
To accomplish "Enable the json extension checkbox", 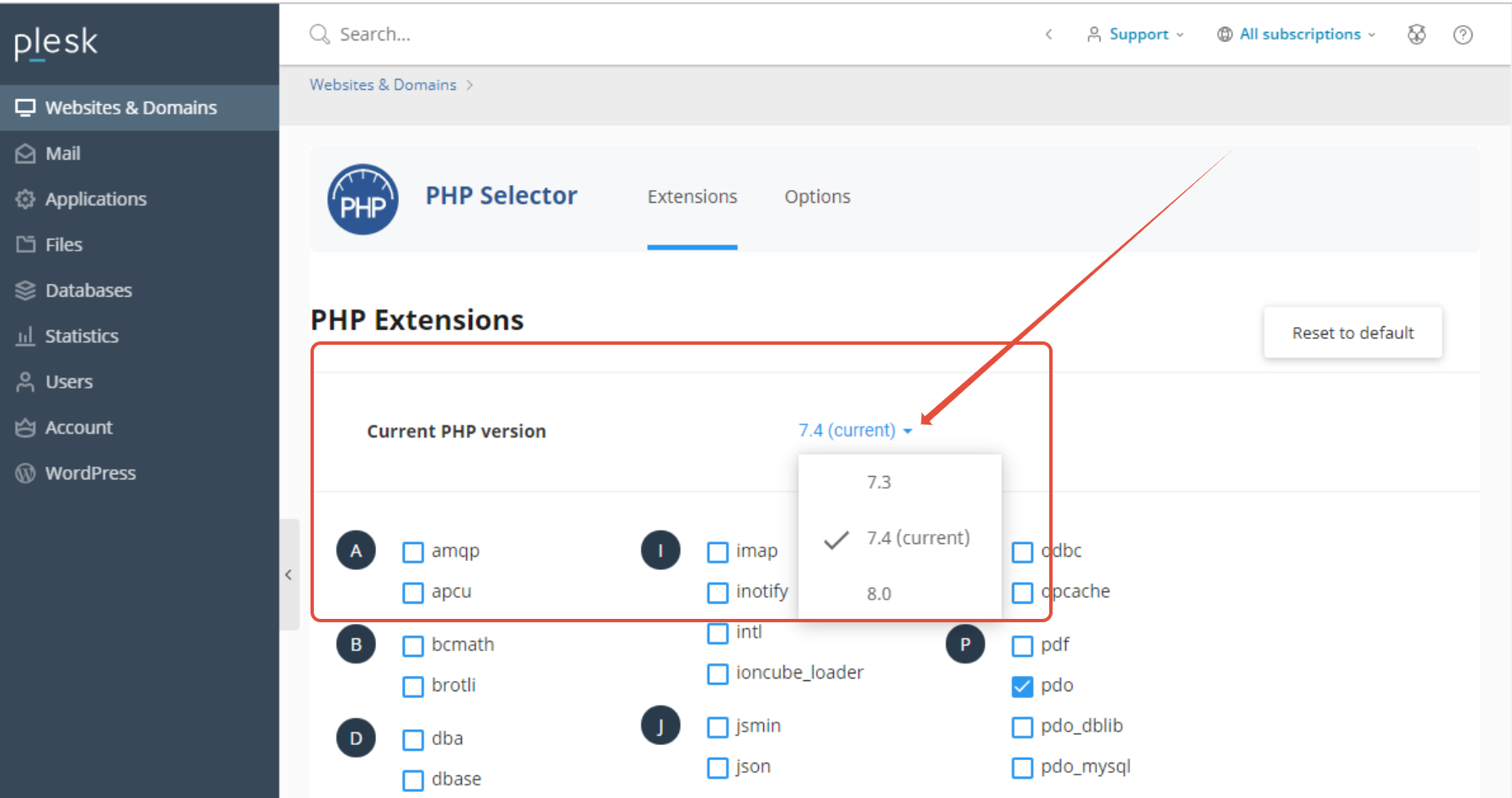I will [718, 768].
